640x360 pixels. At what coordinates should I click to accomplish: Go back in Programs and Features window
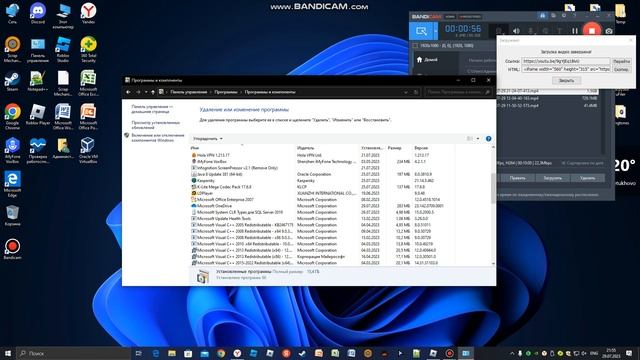click(x=128, y=92)
